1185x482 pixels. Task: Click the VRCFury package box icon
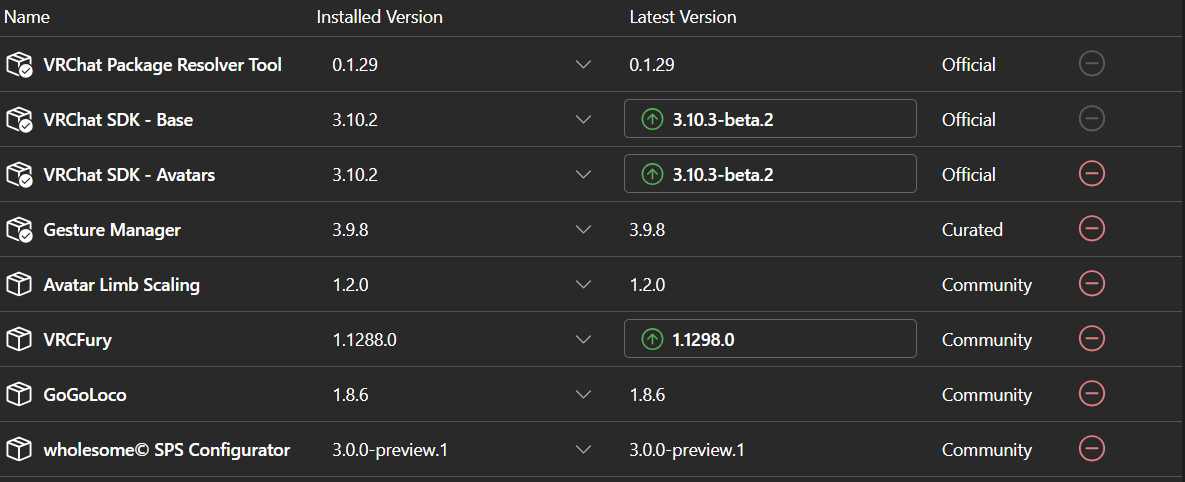click(x=19, y=340)
